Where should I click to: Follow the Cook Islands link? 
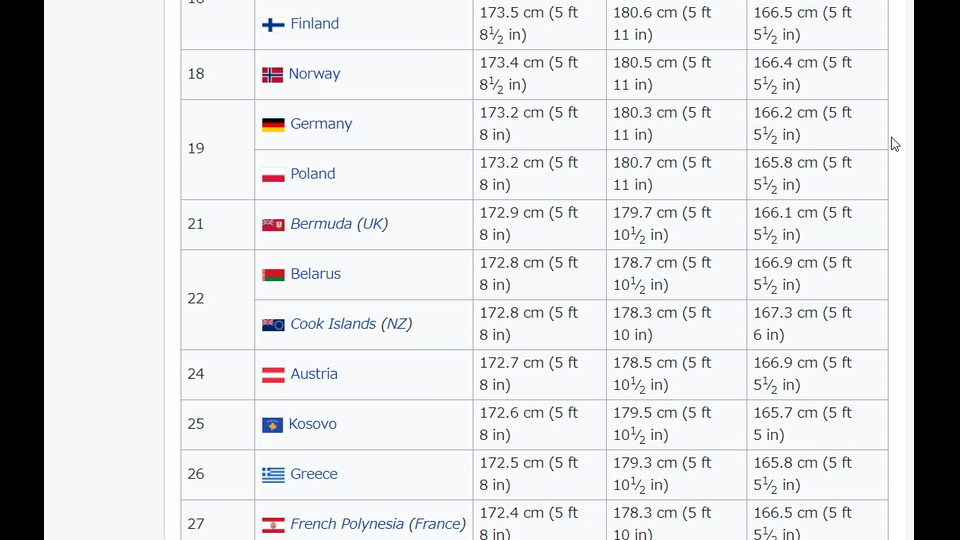pos(333,324)
